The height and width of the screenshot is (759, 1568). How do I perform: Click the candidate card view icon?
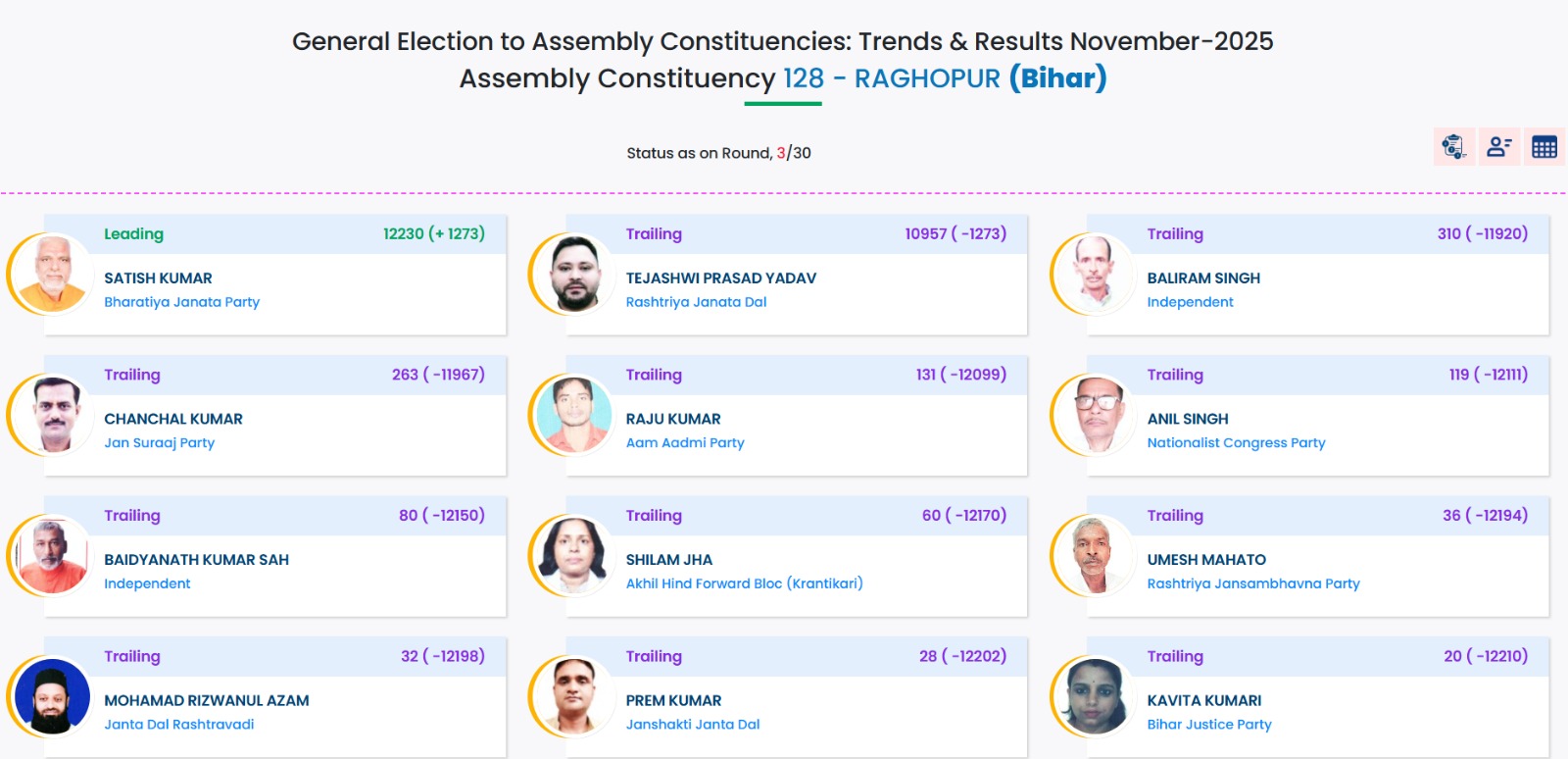pos(1498,147)
